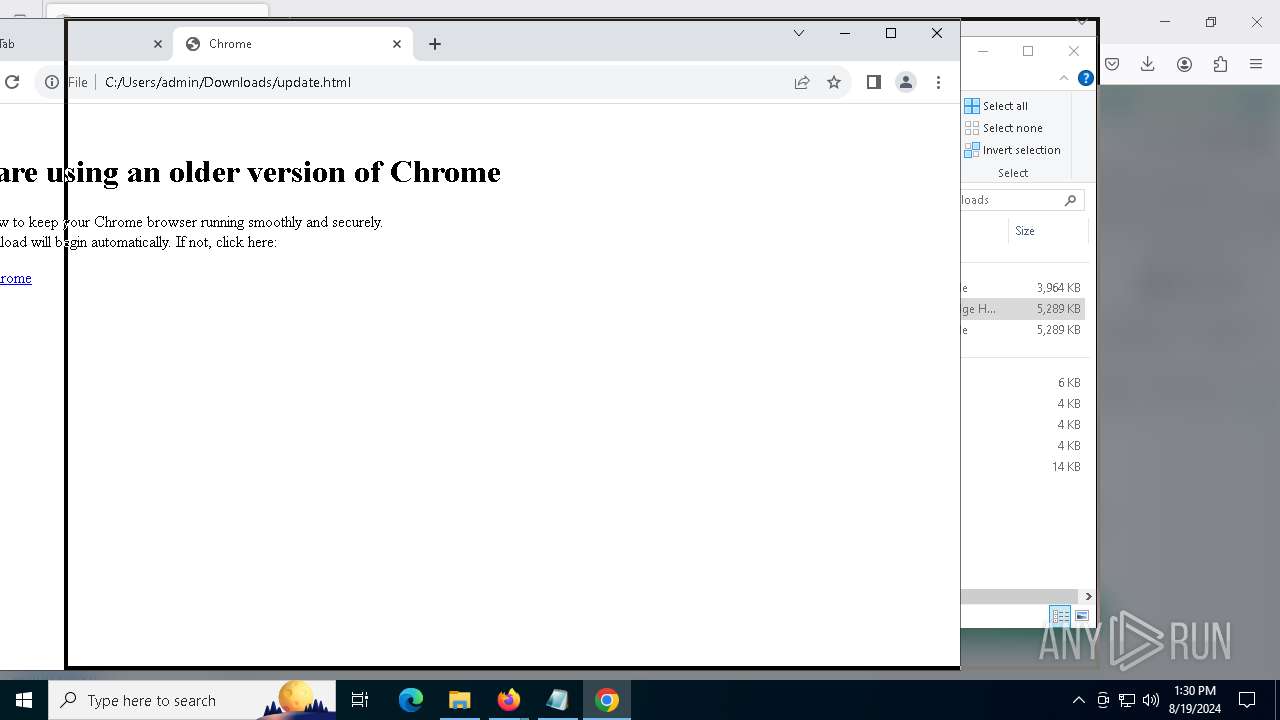This screenshot has width=1280, height=720.
Task: Switch File Explorer to large icons view
Action: (1081, 616)
